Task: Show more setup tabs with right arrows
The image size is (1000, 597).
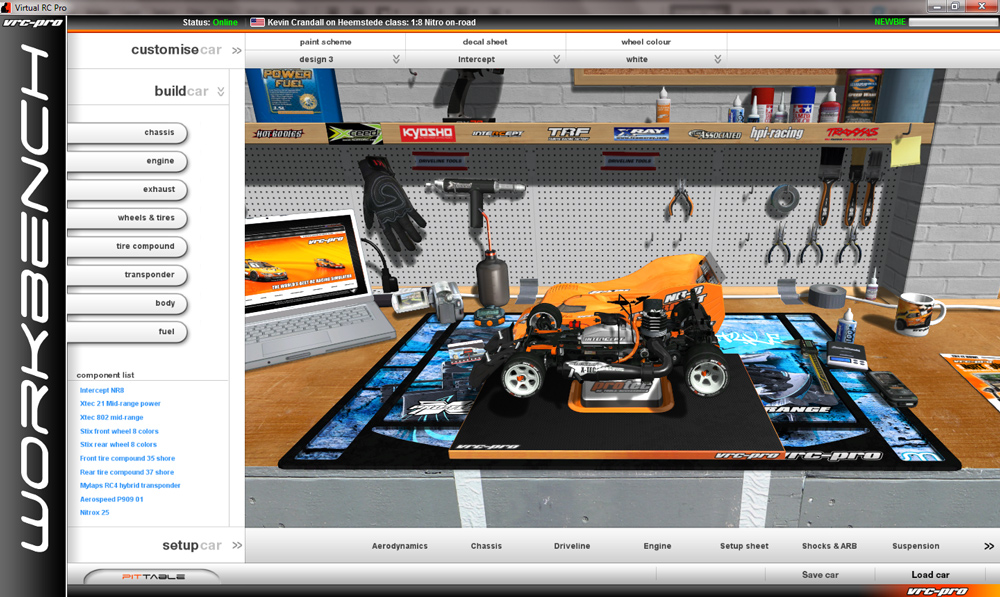Action: click(x=989, y=546)
